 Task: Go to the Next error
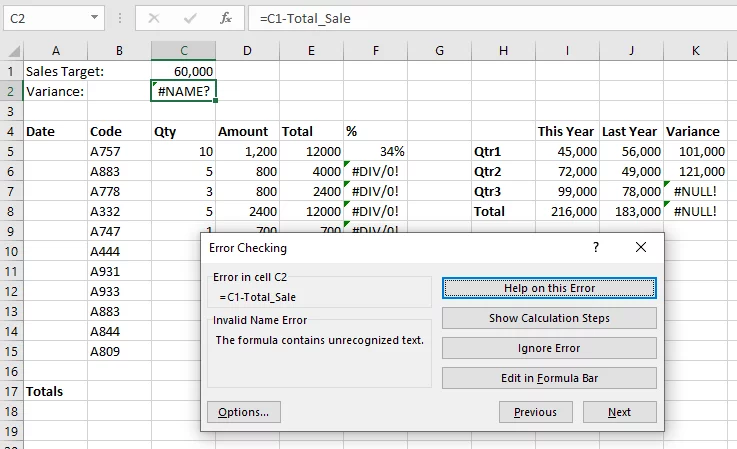tap(619, 412)
